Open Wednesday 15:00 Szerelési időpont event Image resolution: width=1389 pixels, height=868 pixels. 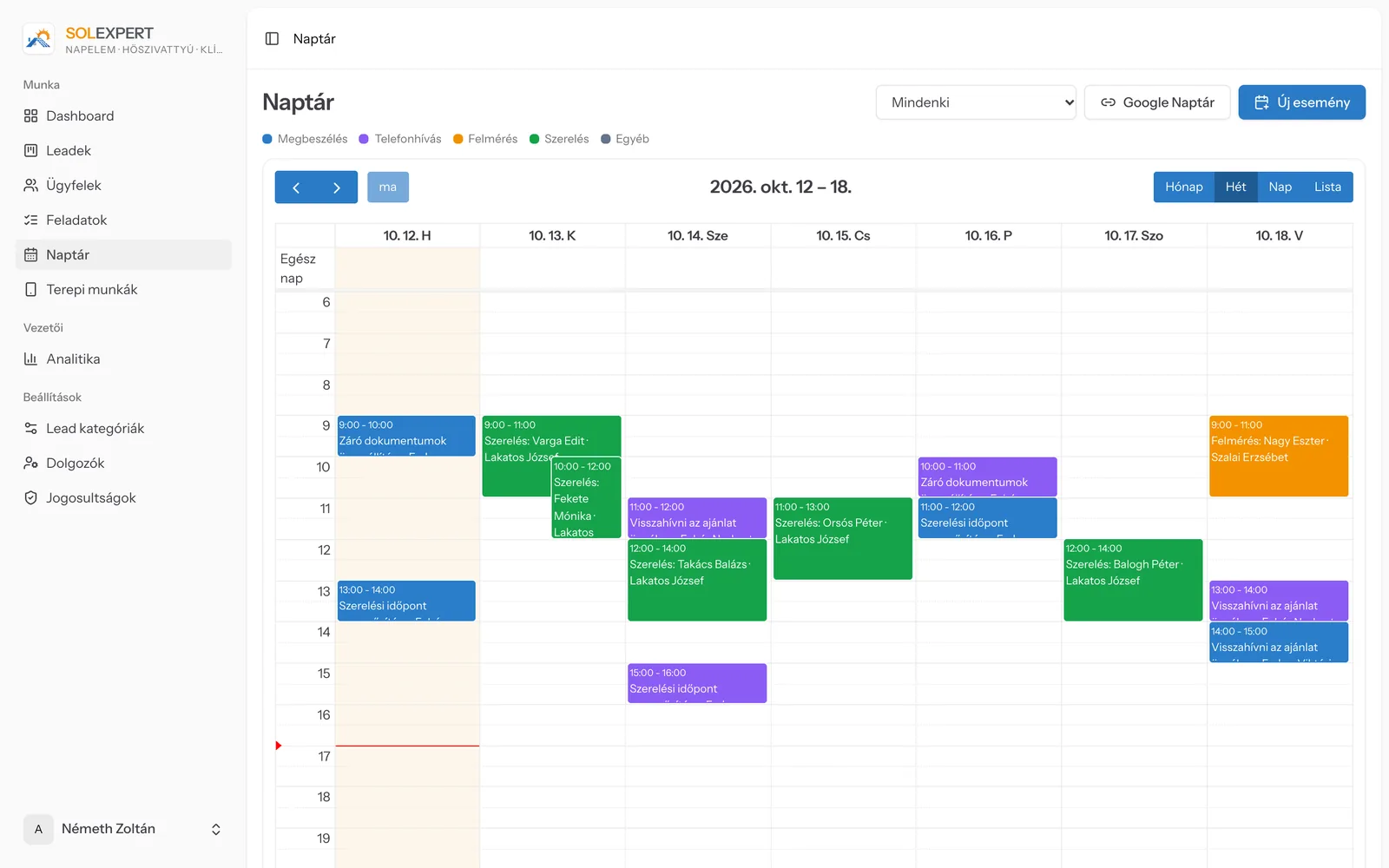697,683
